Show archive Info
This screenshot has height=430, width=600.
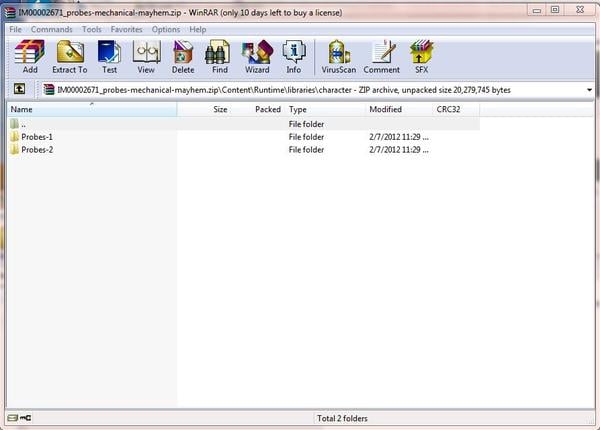coord(293,57)
